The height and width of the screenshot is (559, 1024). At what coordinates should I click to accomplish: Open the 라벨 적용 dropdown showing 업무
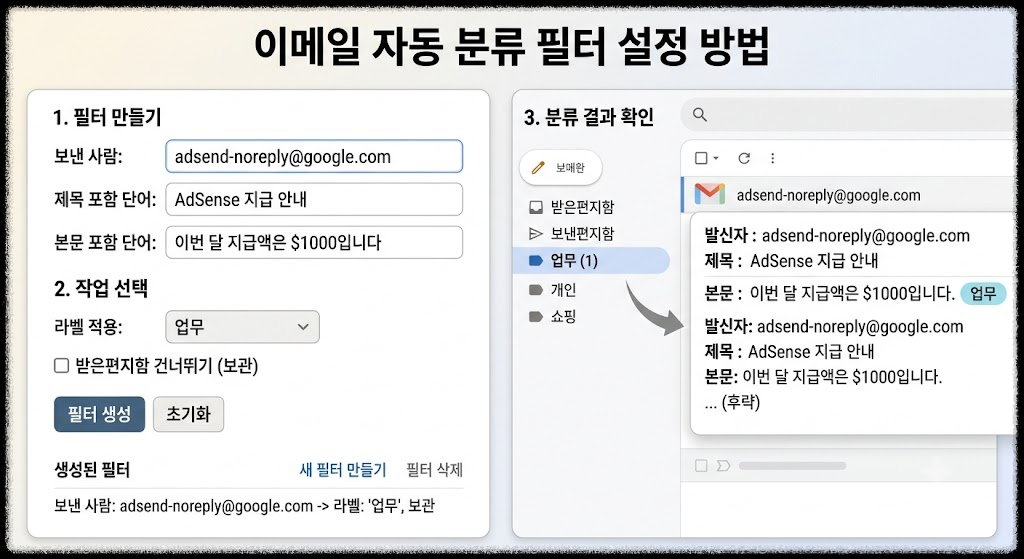242,327
